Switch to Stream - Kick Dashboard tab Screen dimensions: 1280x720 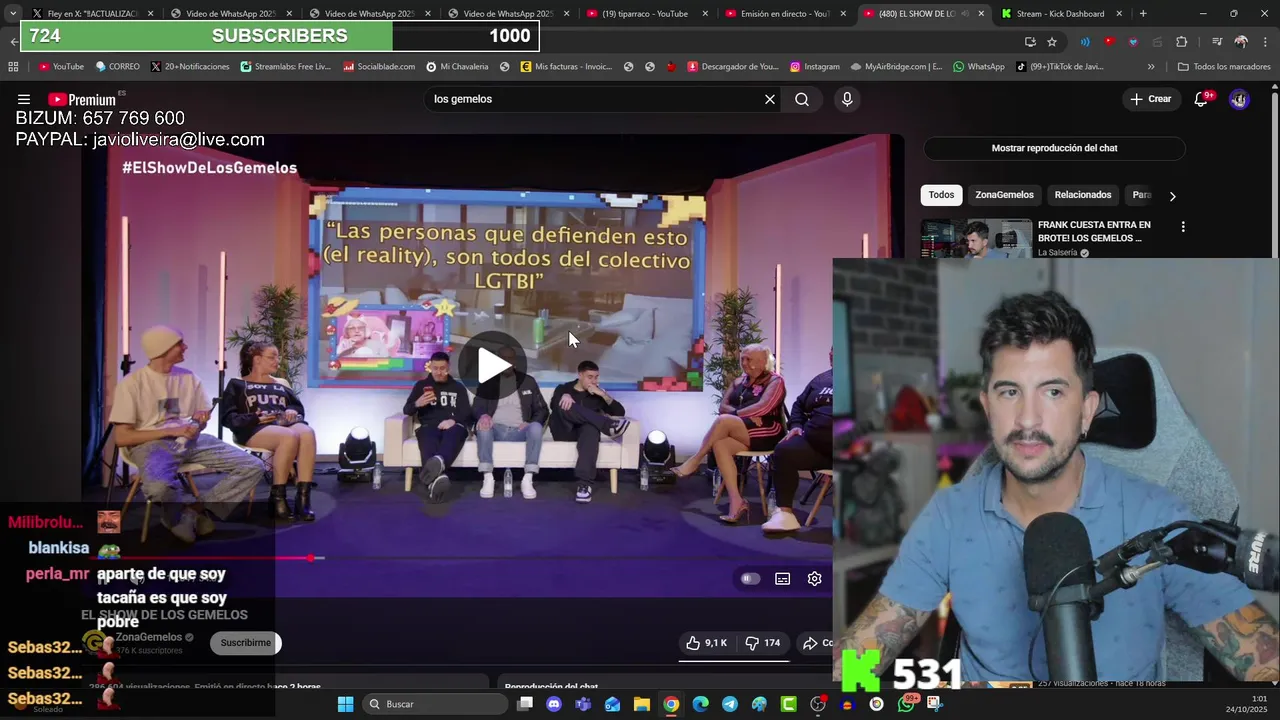[1060, 14]
